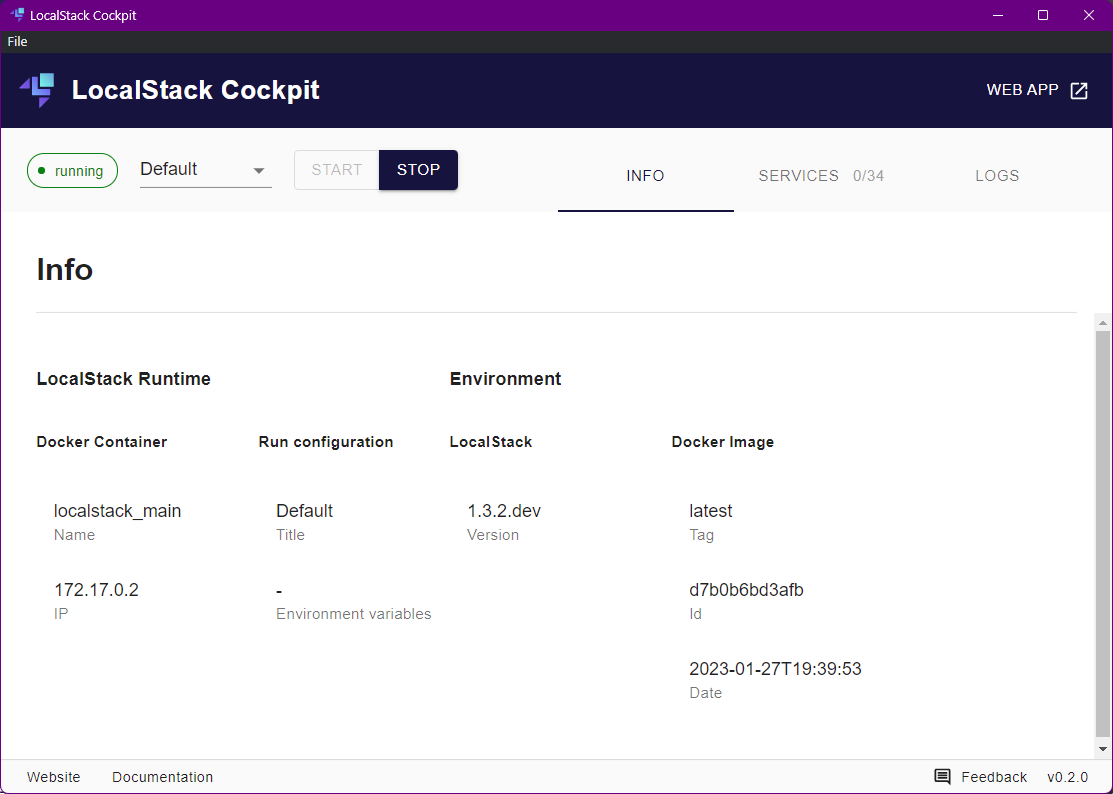Click the vertical scrollbar thumb
This screenshot has width=1113, height=794.
pyautogui.click(x=1102, y=534)
